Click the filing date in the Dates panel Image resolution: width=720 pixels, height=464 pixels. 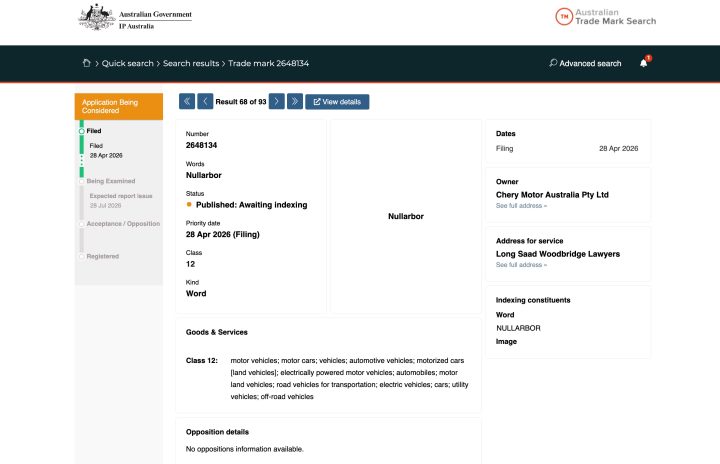click(619, 148)
